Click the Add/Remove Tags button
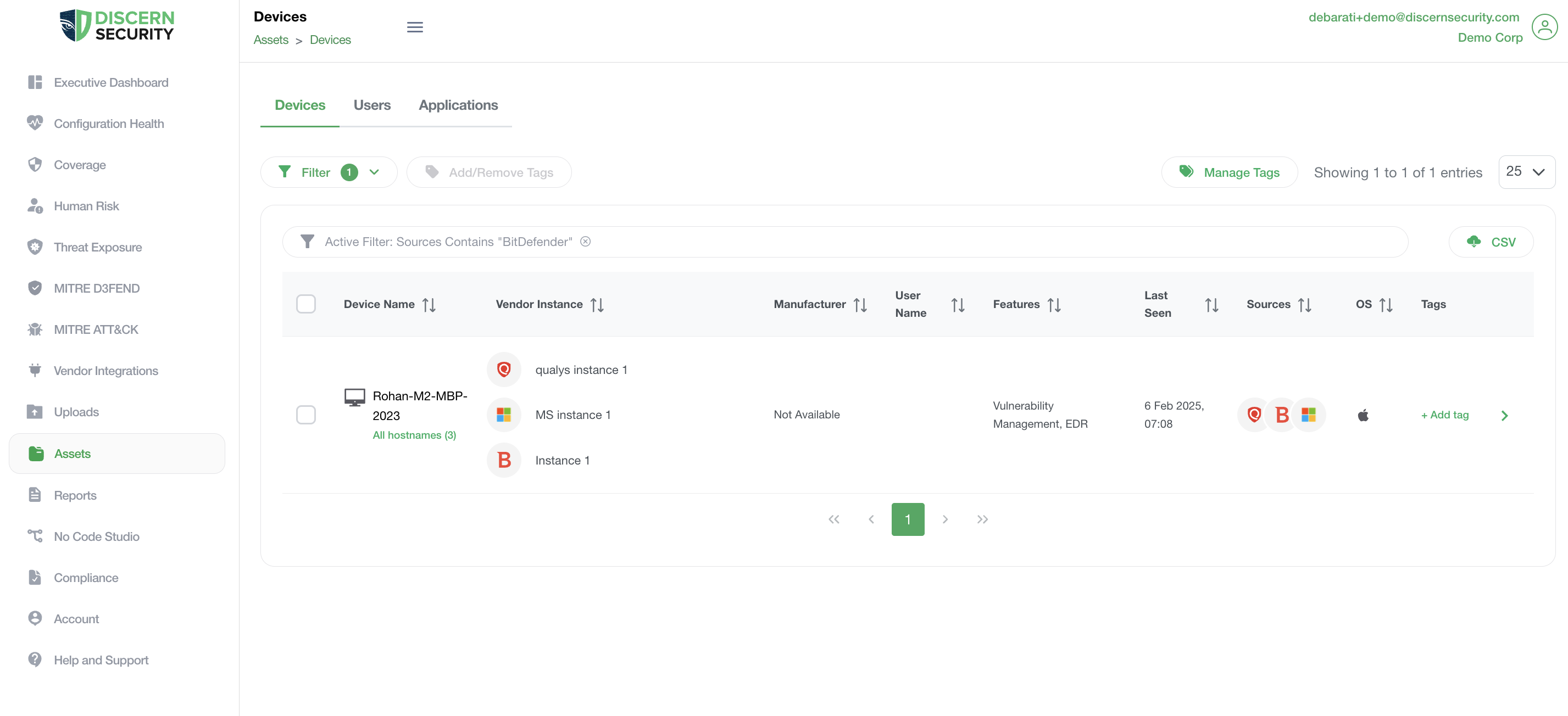 (x=489, y=172)
